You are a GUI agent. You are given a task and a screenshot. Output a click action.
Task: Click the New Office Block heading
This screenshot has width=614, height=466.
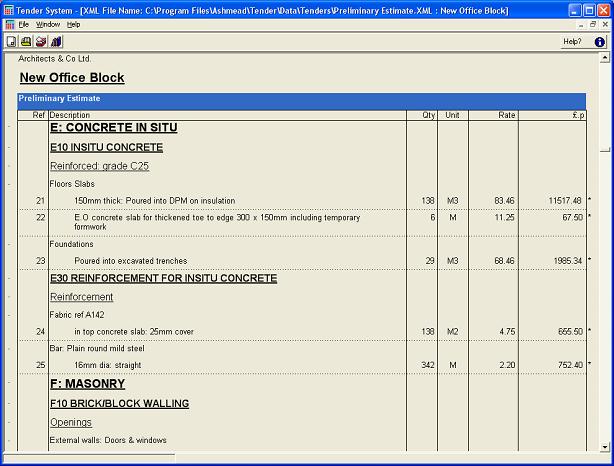(72, 78)
